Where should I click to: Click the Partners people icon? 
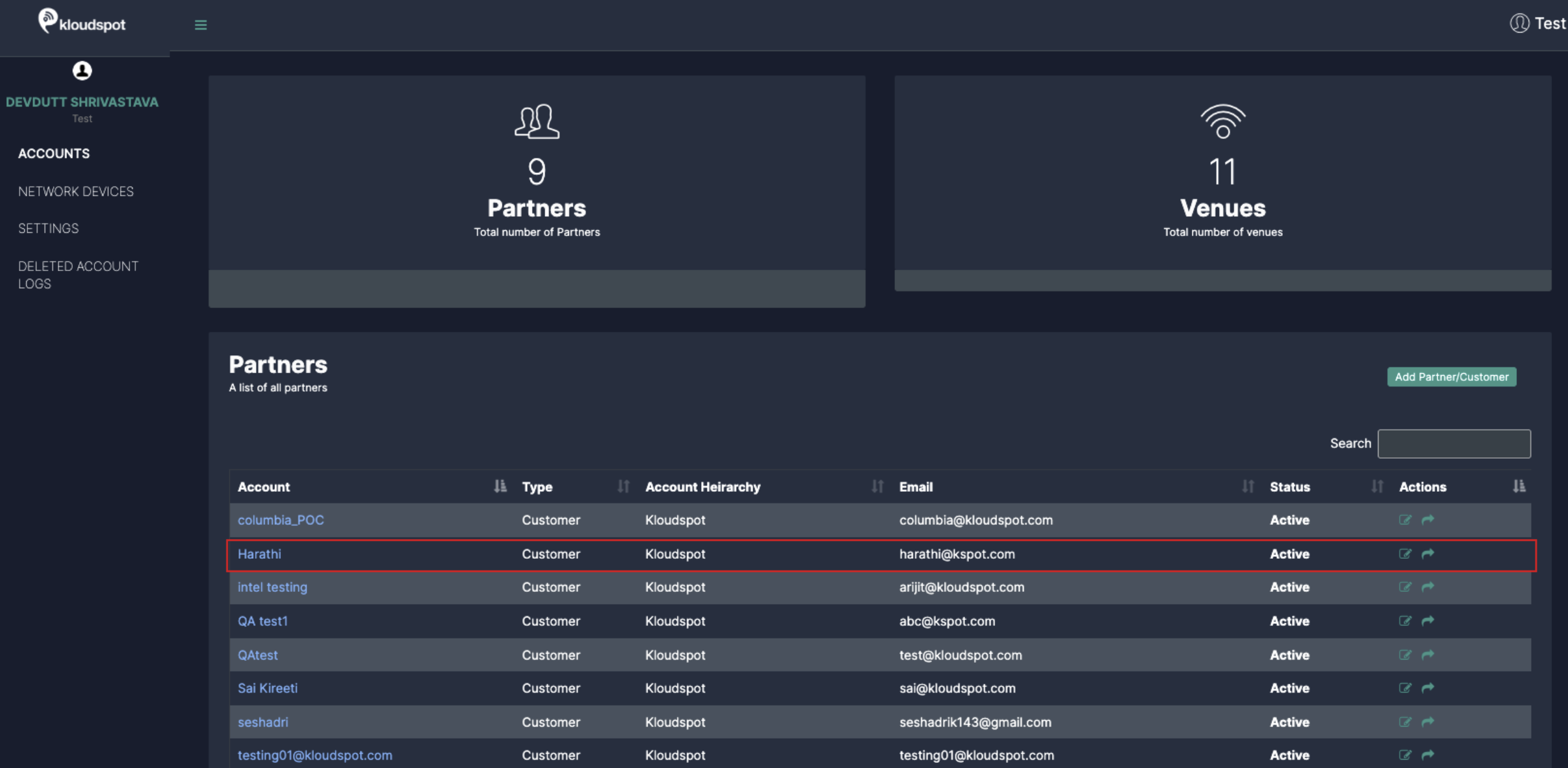(x=537, y=121)
